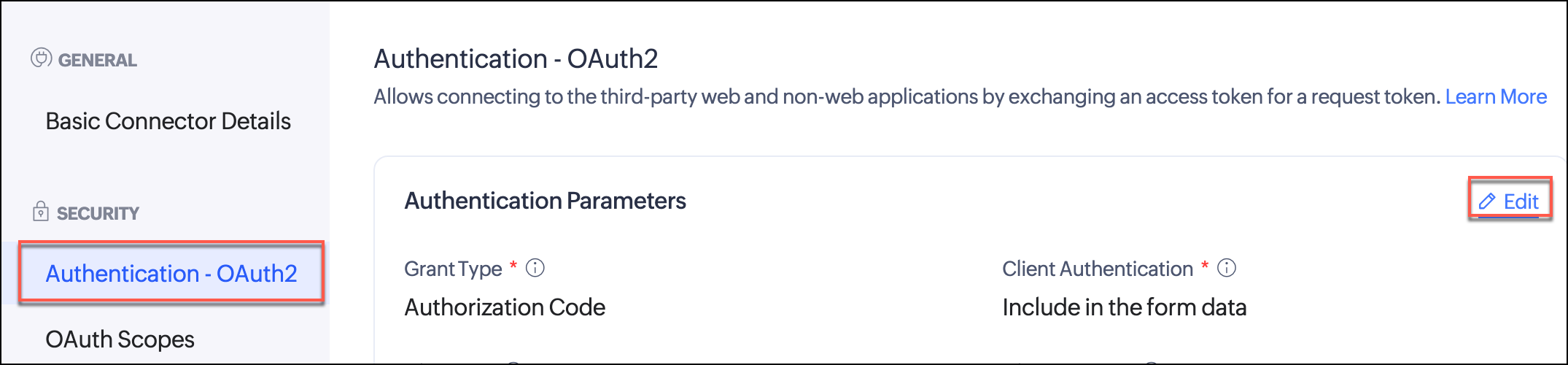1568x365 pixels.
Task: Select Authentication - OAuth2 in the sidebar
Action: click(x=171, y=274)
